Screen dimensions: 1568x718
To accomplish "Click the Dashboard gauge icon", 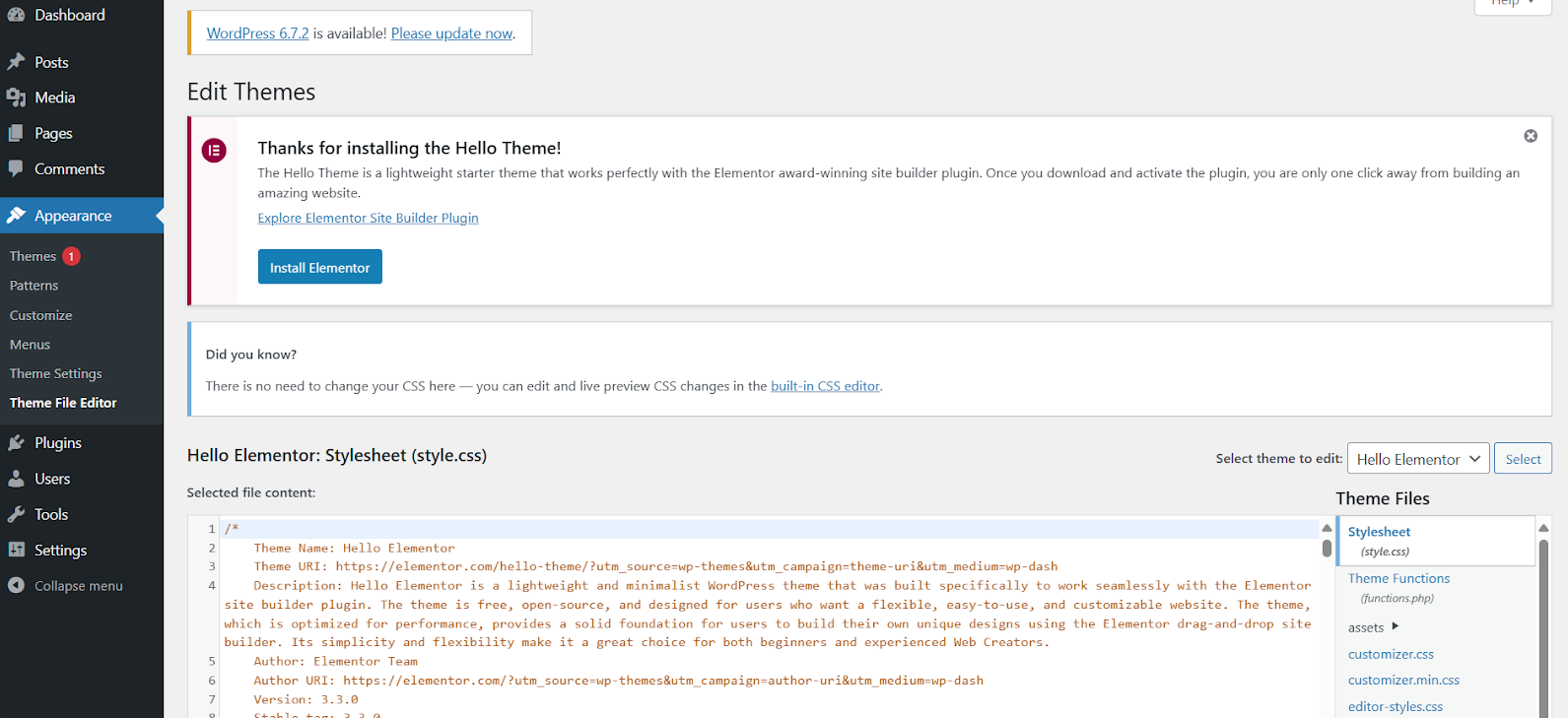I will 16,15.
